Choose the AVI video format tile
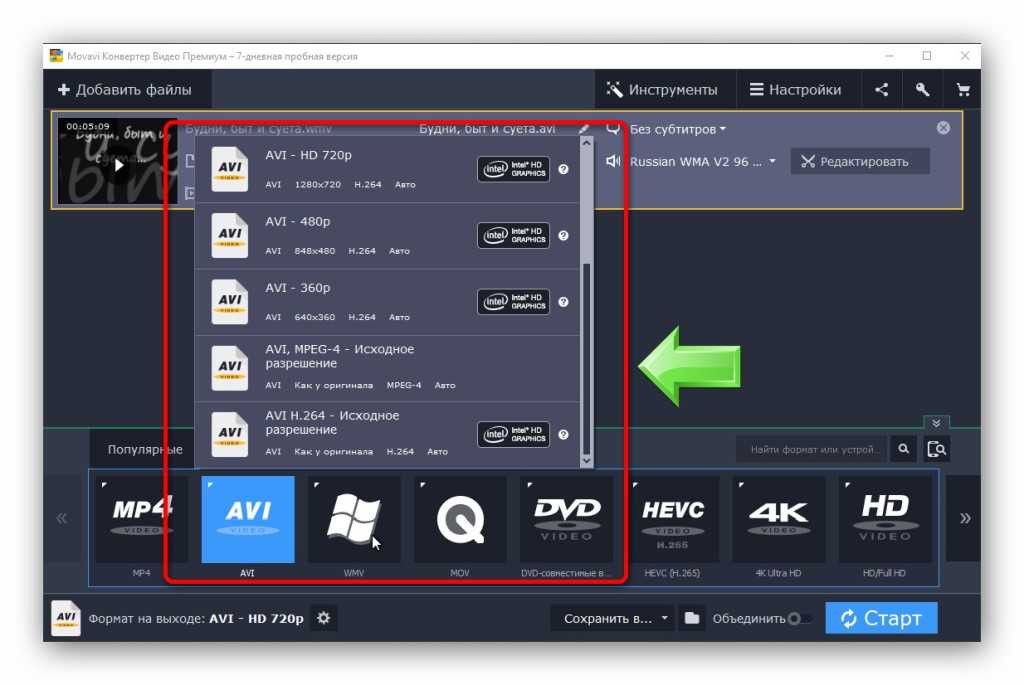Viewport: 1024px width, 685px height. (x=248, y=519)
